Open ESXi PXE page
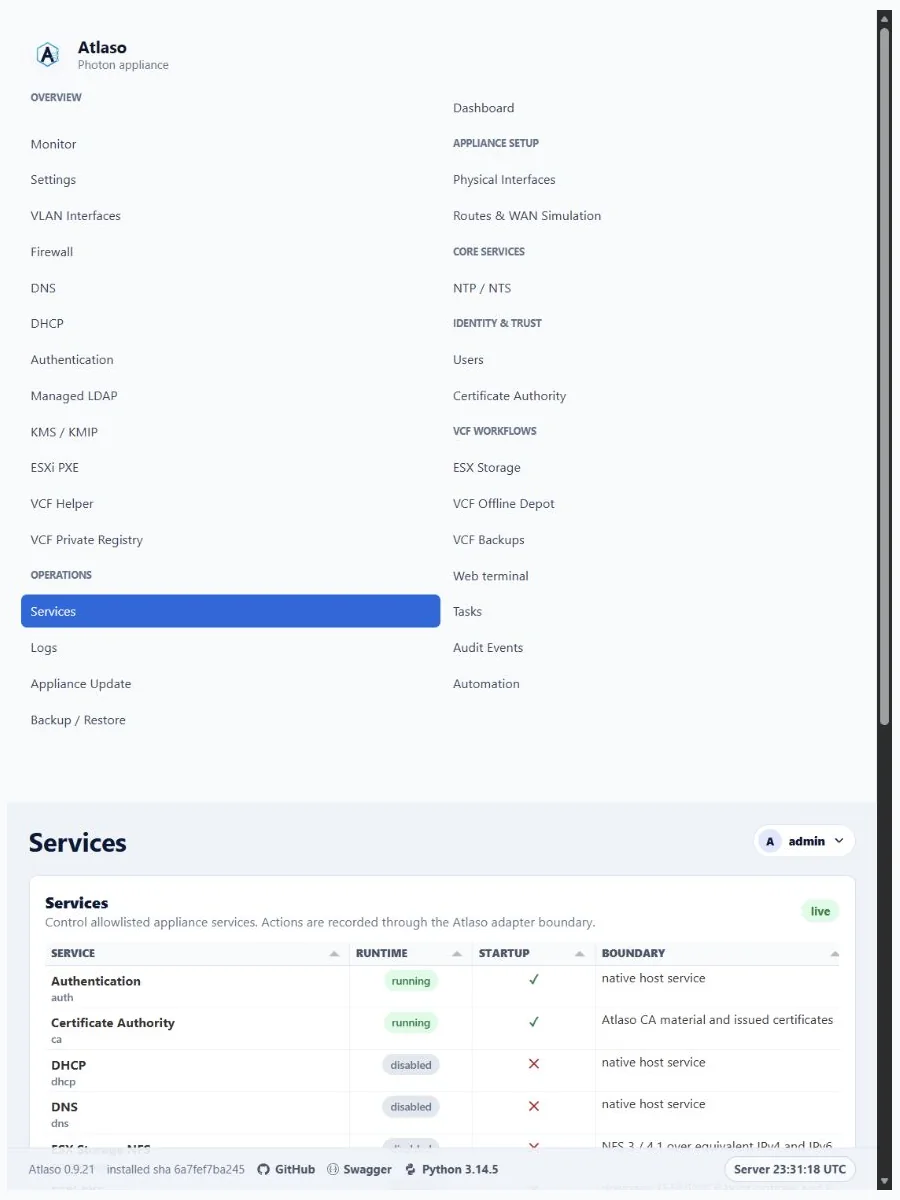900x1200 pixels. coord(54,468)
